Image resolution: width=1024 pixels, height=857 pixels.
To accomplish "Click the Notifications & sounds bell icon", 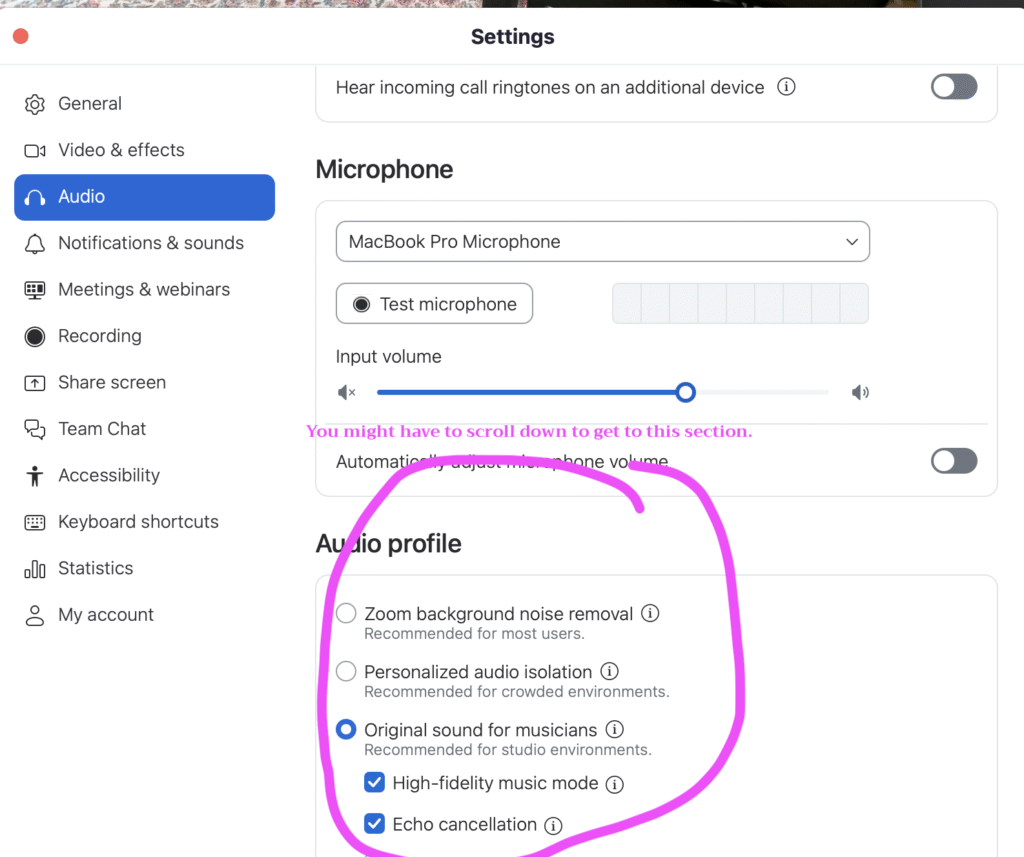I will tap(35, 244).
